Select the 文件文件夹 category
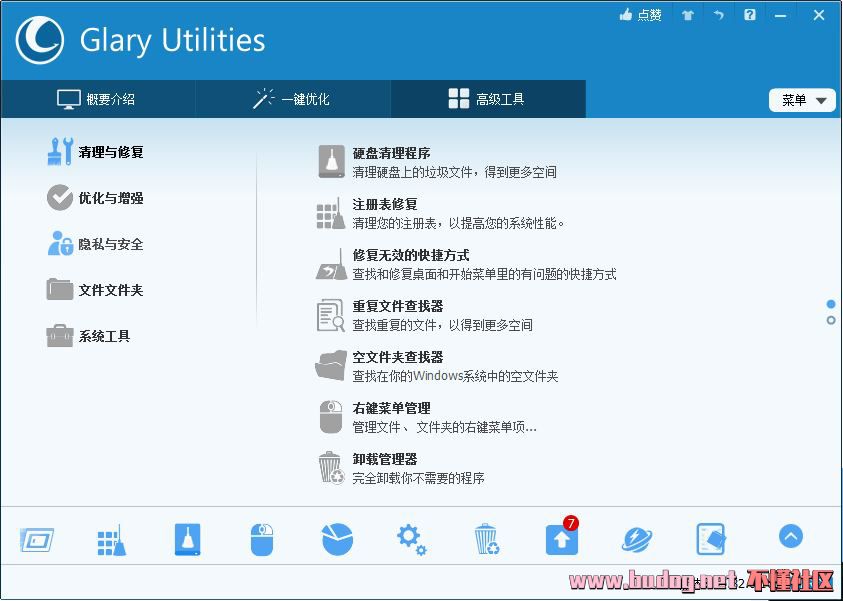Screen dimensions: 843x601 click(96, 290)
